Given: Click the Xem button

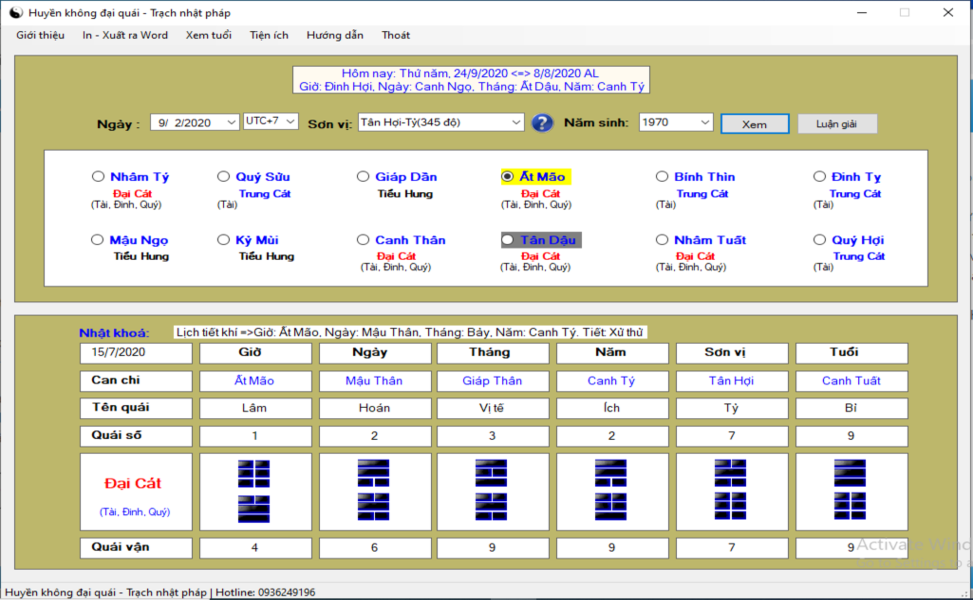Looking at the screenshot, I should 755,123.
